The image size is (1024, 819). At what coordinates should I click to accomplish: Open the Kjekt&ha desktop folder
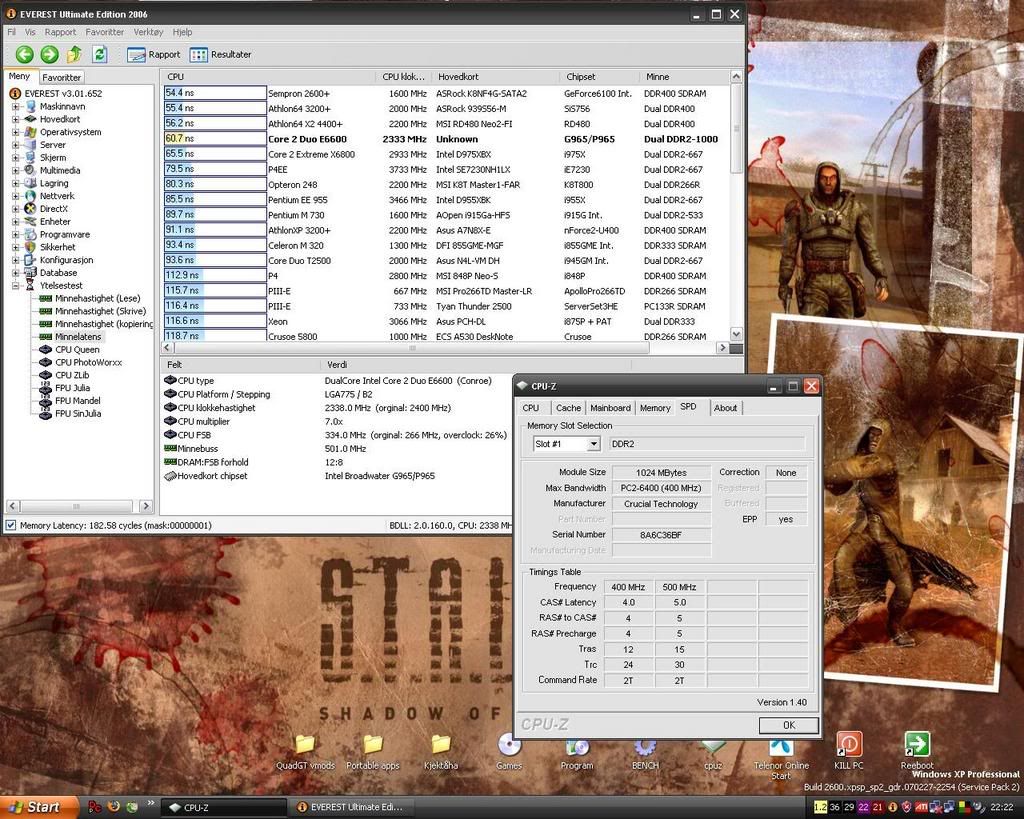pyautogui.click(x=441, y=751)
